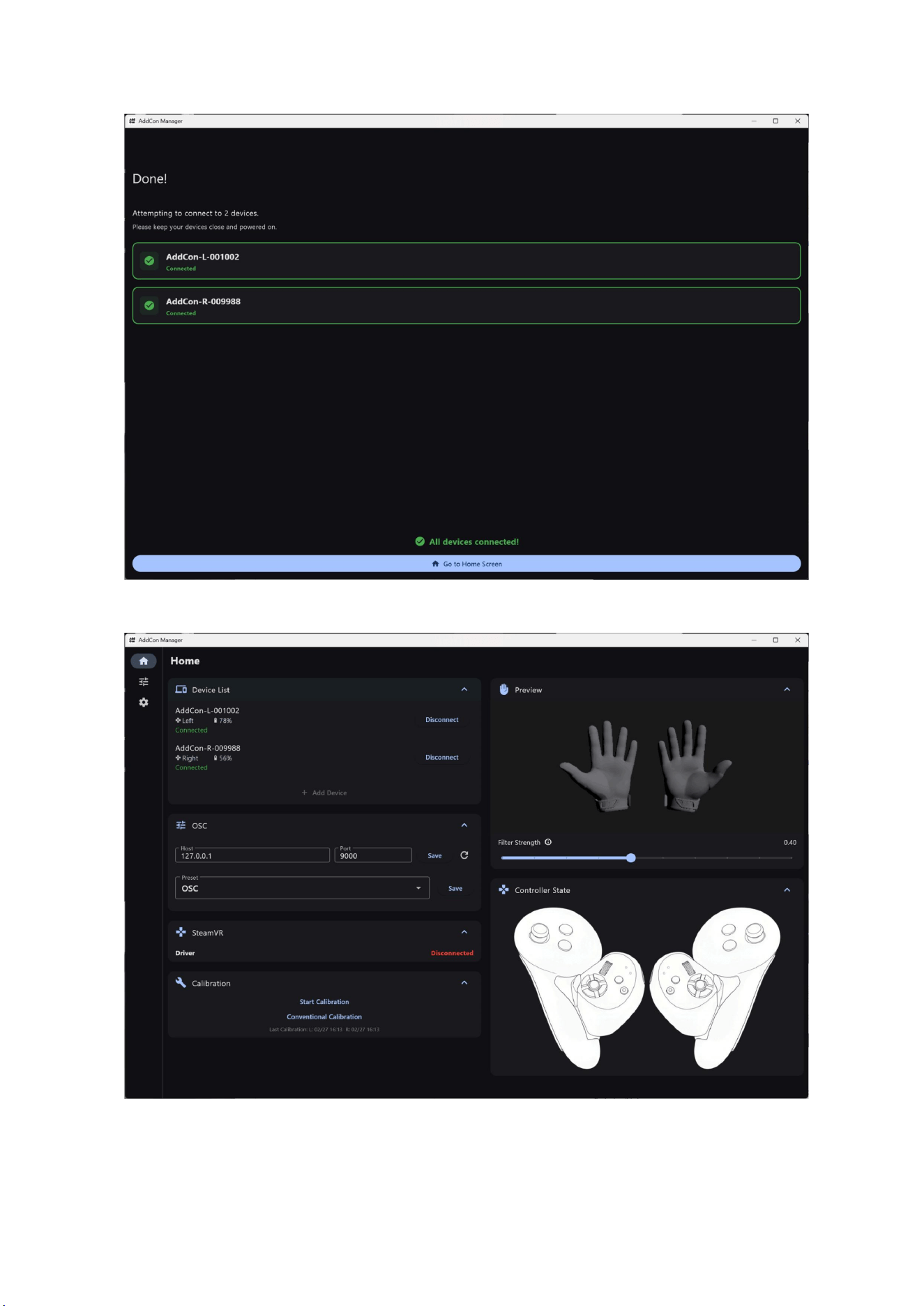Click the Done! heading
924x1306 pixels.
(150, 179)
